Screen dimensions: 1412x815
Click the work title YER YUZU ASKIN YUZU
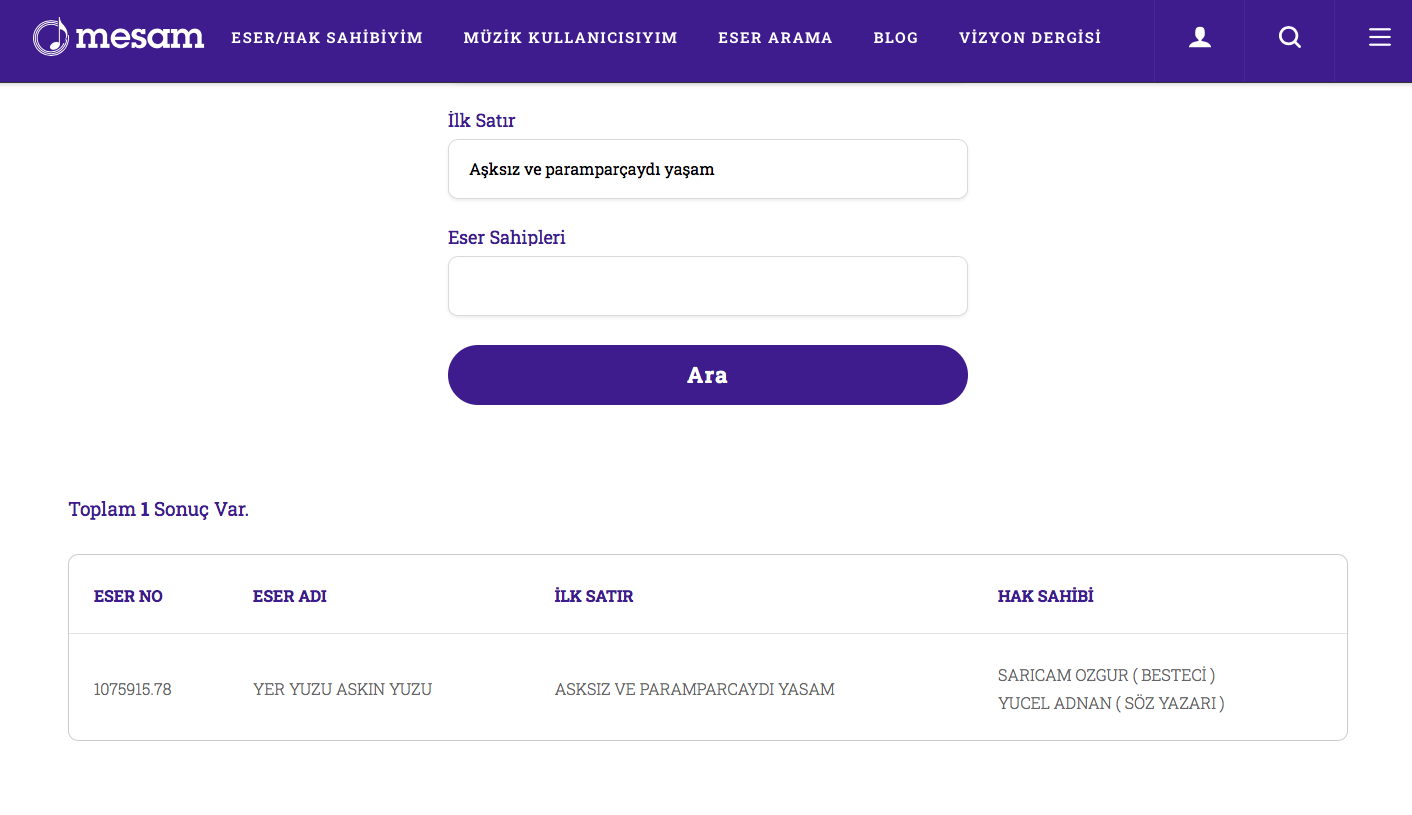coord(342,689)
